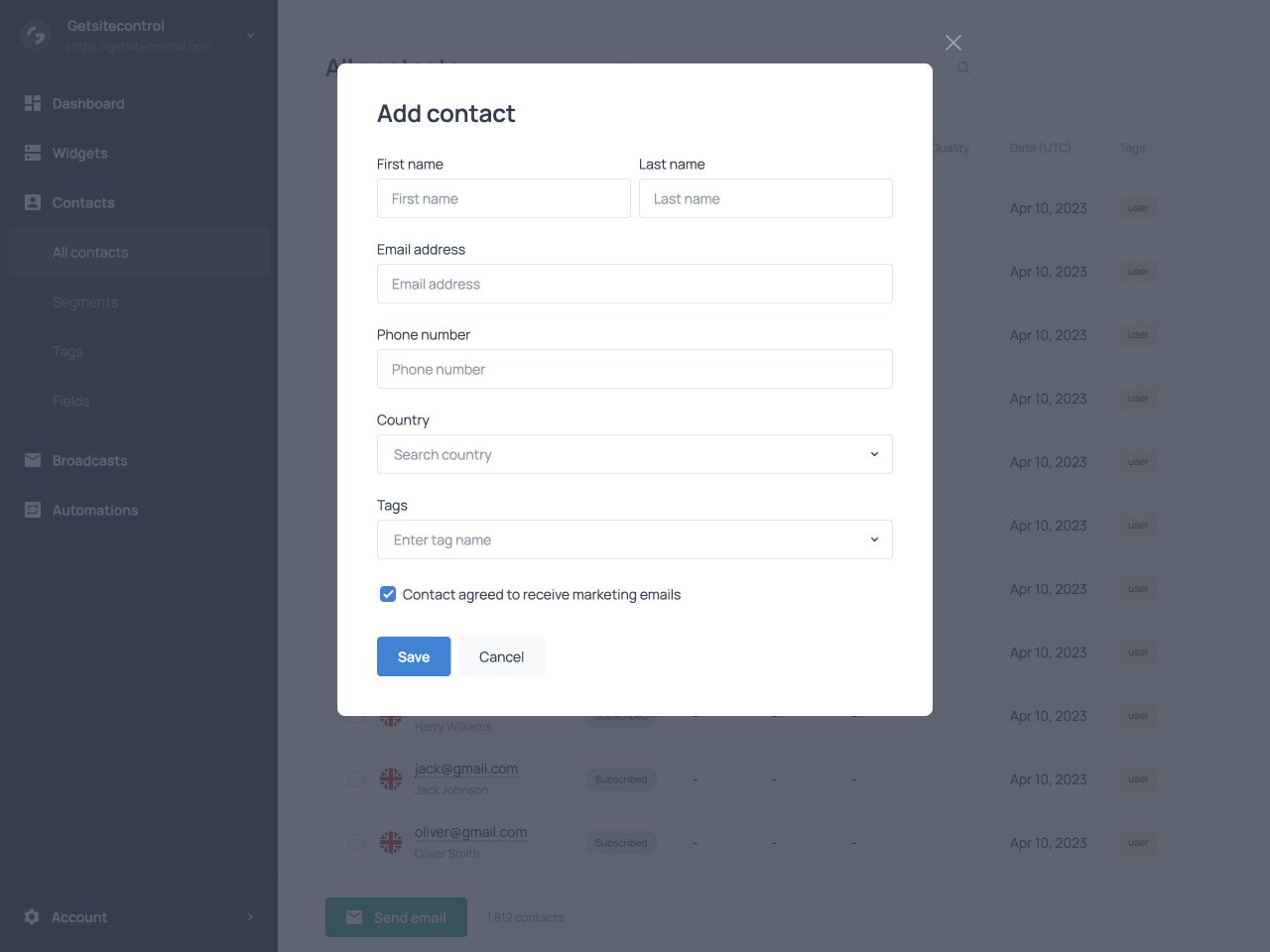Click the Broadcasts envelope icon
The height and width of the screenshot is (952, 1270).
[x=33, y=460]
